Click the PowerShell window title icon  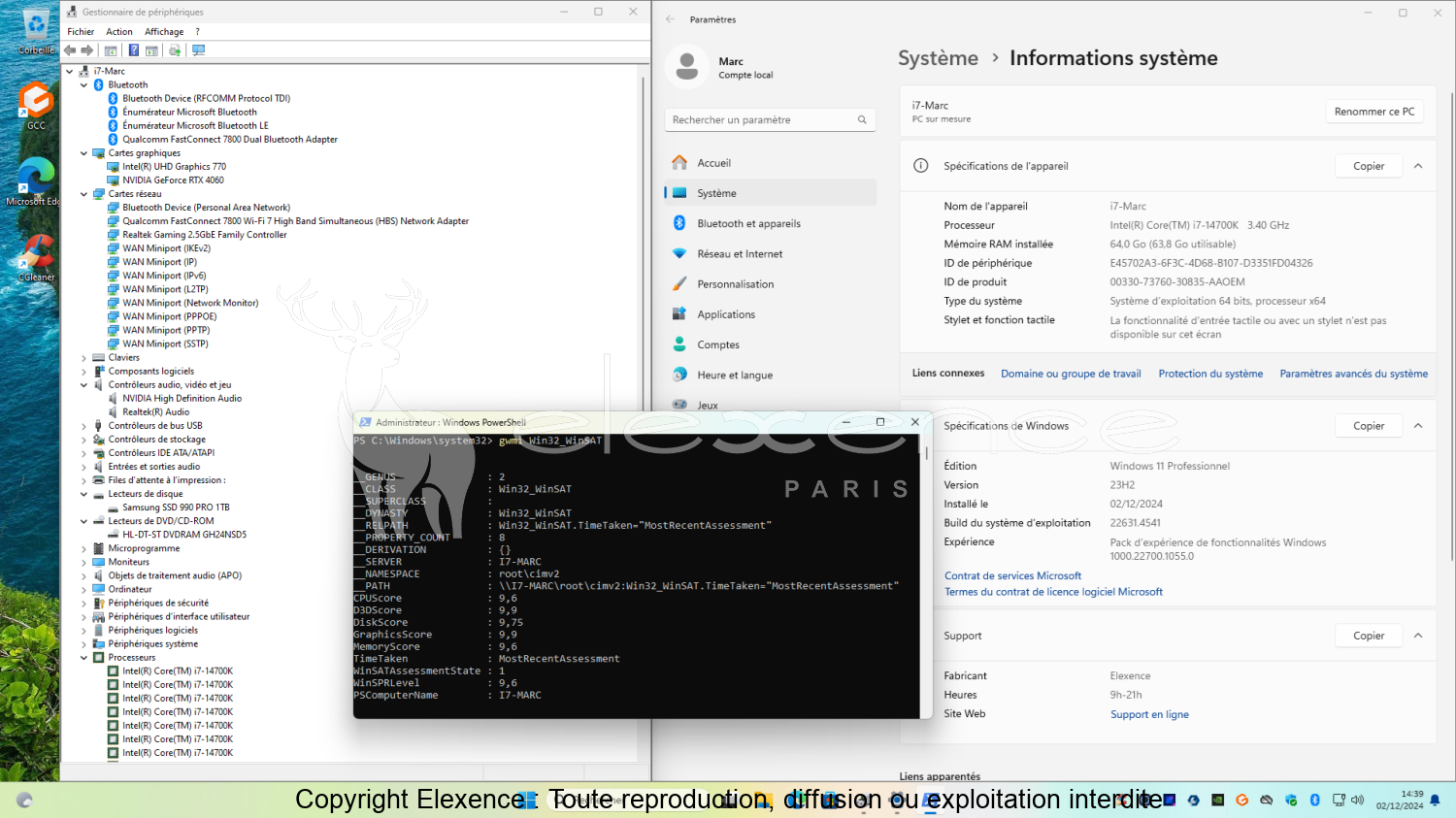pos(365,422)
